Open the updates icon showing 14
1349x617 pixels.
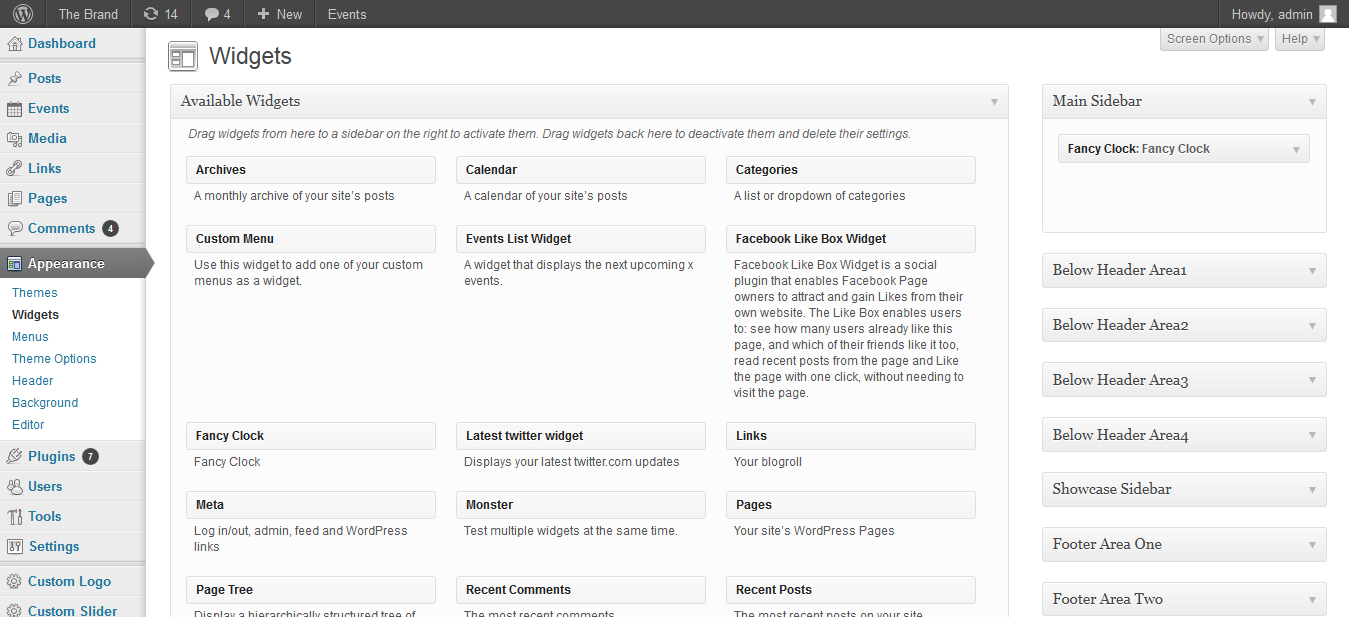150,14
